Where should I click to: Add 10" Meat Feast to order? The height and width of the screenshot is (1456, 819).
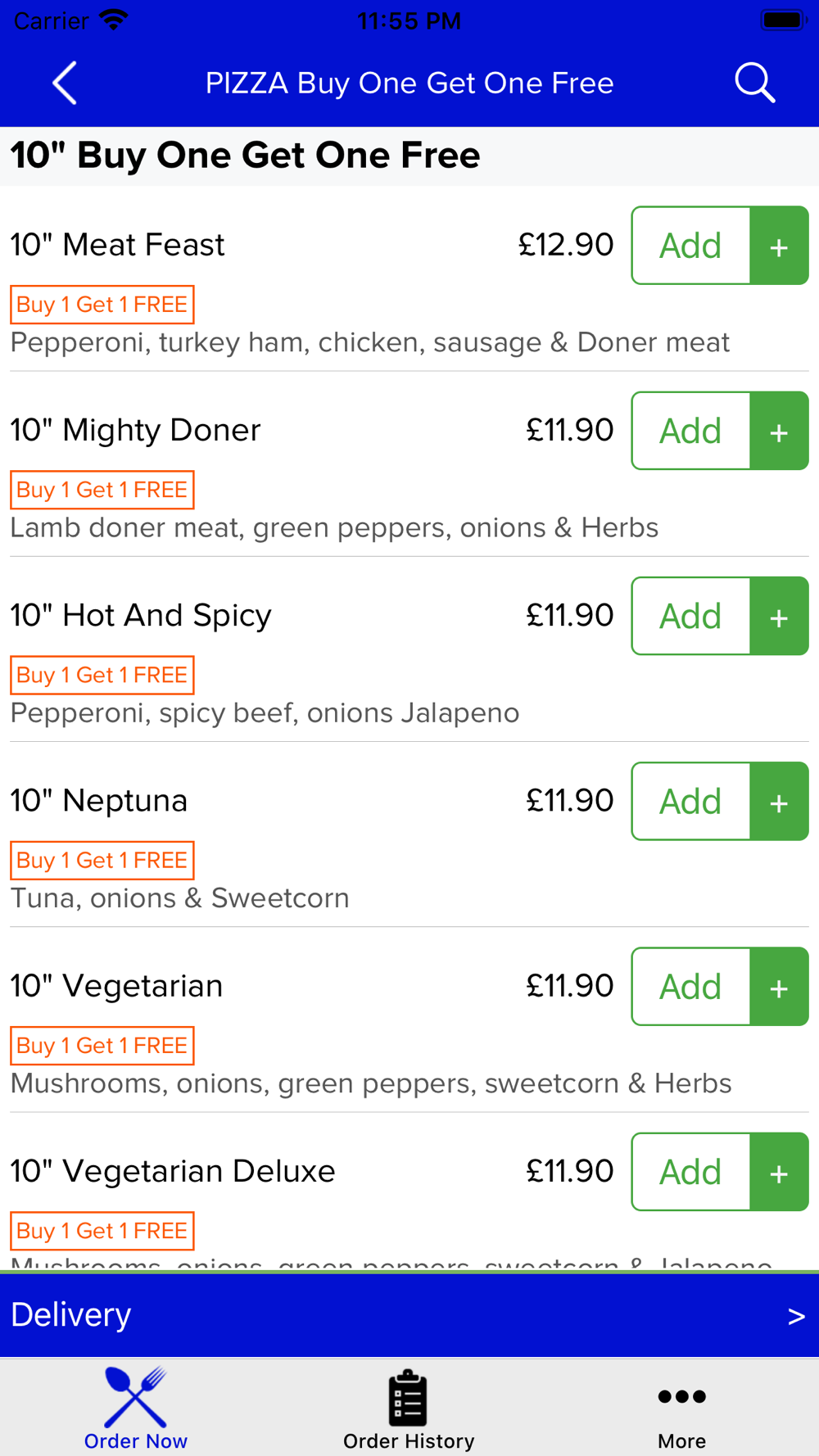point(691,246)
